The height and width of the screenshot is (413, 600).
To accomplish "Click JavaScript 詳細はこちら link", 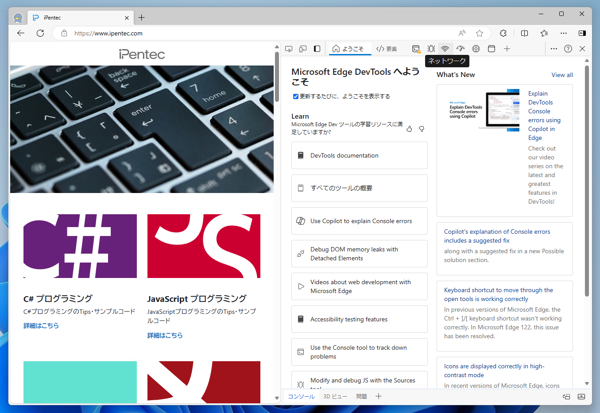I will point(165,335).
